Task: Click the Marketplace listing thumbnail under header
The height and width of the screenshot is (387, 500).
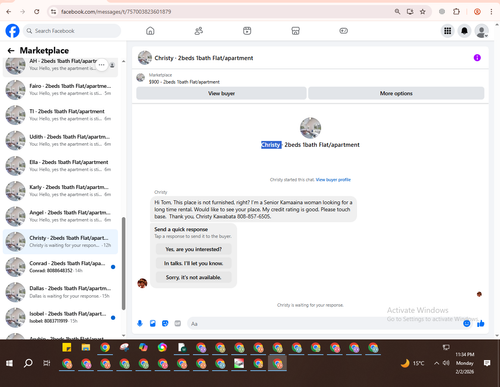Action: pyautogui.click(x=141, y=78)
